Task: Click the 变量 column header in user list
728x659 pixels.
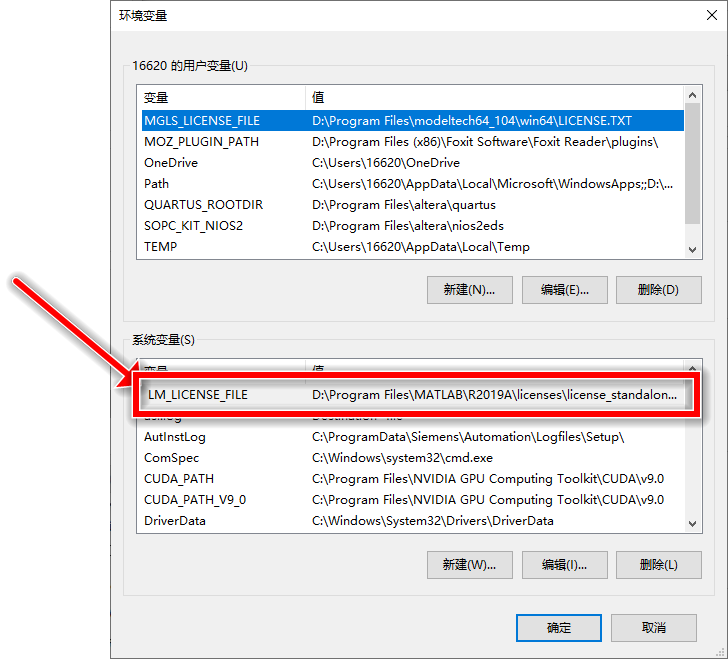Action: (156, 98)
